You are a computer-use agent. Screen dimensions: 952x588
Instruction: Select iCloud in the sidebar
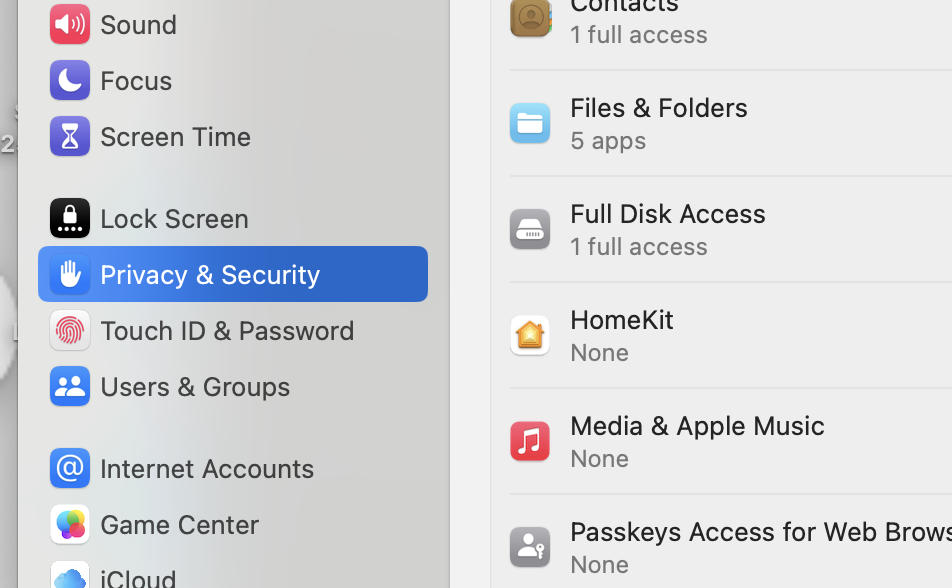point(138,577)
